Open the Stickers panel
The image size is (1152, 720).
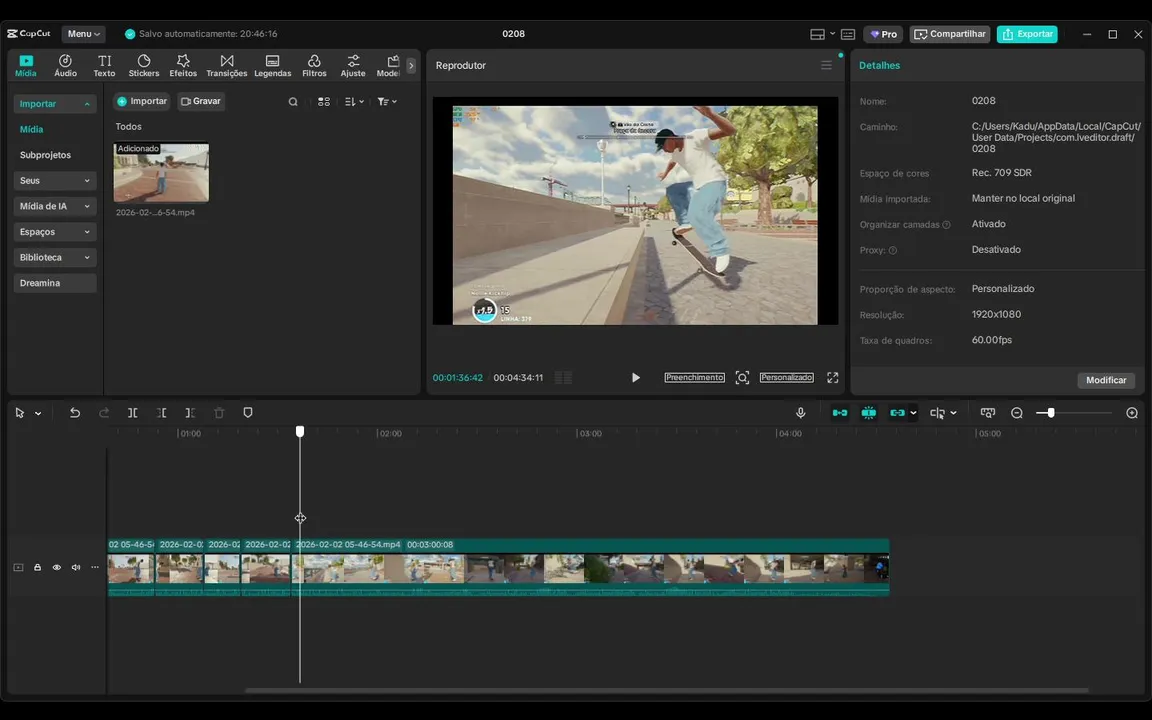click(x=144, y=66)
